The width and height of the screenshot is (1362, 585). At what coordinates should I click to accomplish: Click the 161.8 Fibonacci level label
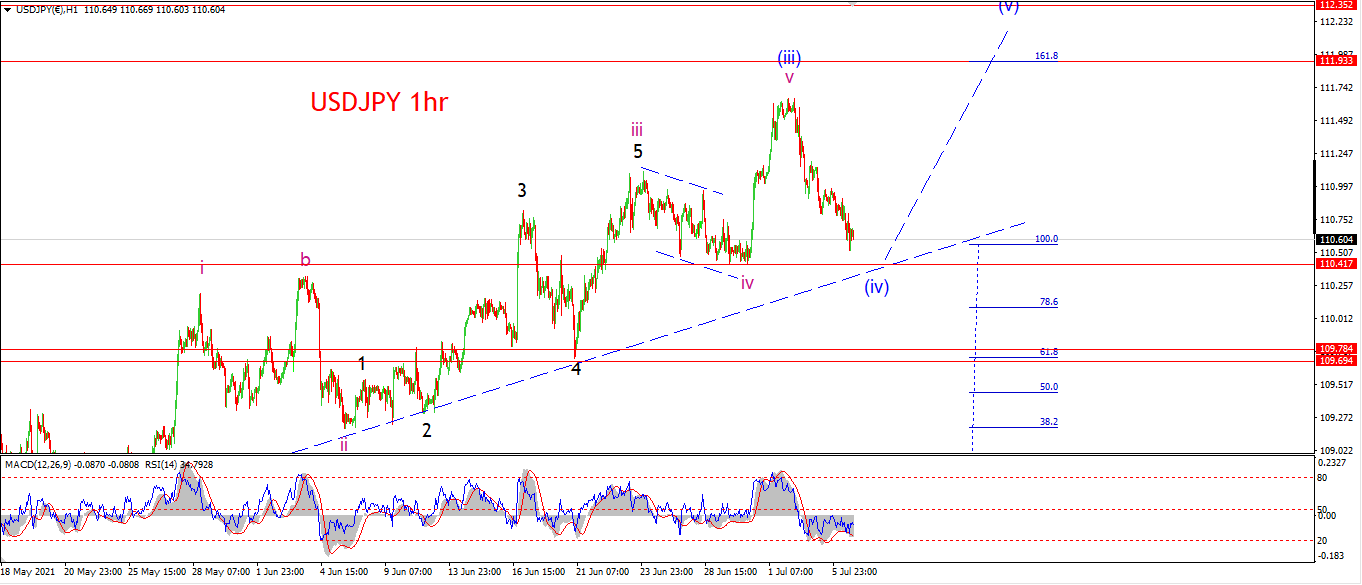(x=1046, y=56)
